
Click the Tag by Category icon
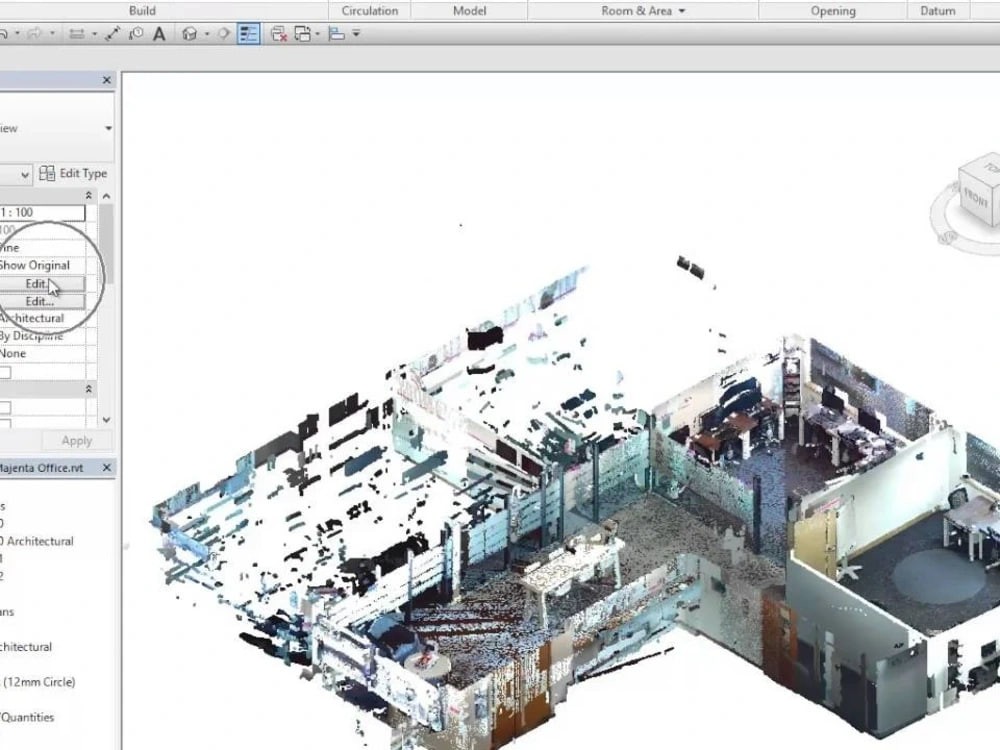coord(136,34)
